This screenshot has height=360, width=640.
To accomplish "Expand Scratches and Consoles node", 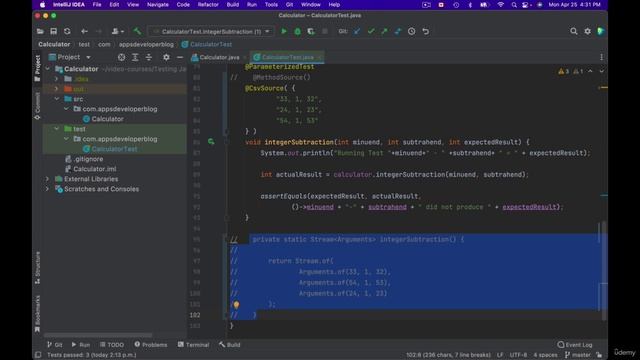I will coord(47,189).
